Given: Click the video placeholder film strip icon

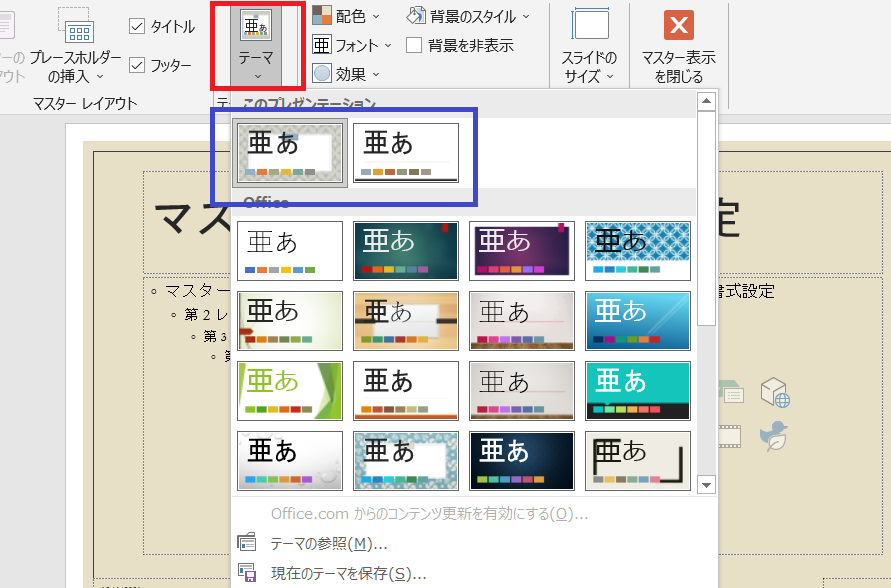Looking at the screenshot, I should coord(729,436).
